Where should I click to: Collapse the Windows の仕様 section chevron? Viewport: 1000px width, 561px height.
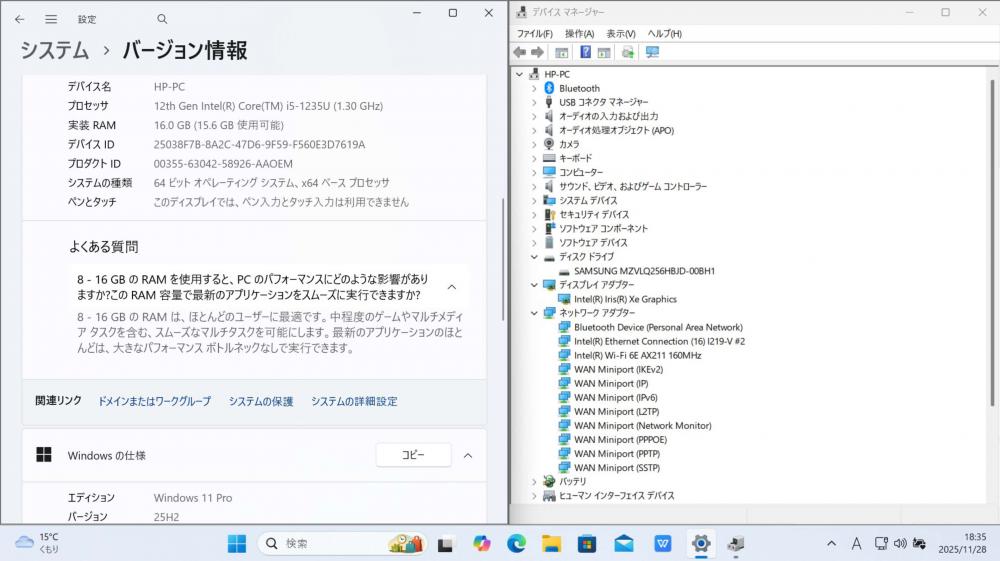click(468, 455)
